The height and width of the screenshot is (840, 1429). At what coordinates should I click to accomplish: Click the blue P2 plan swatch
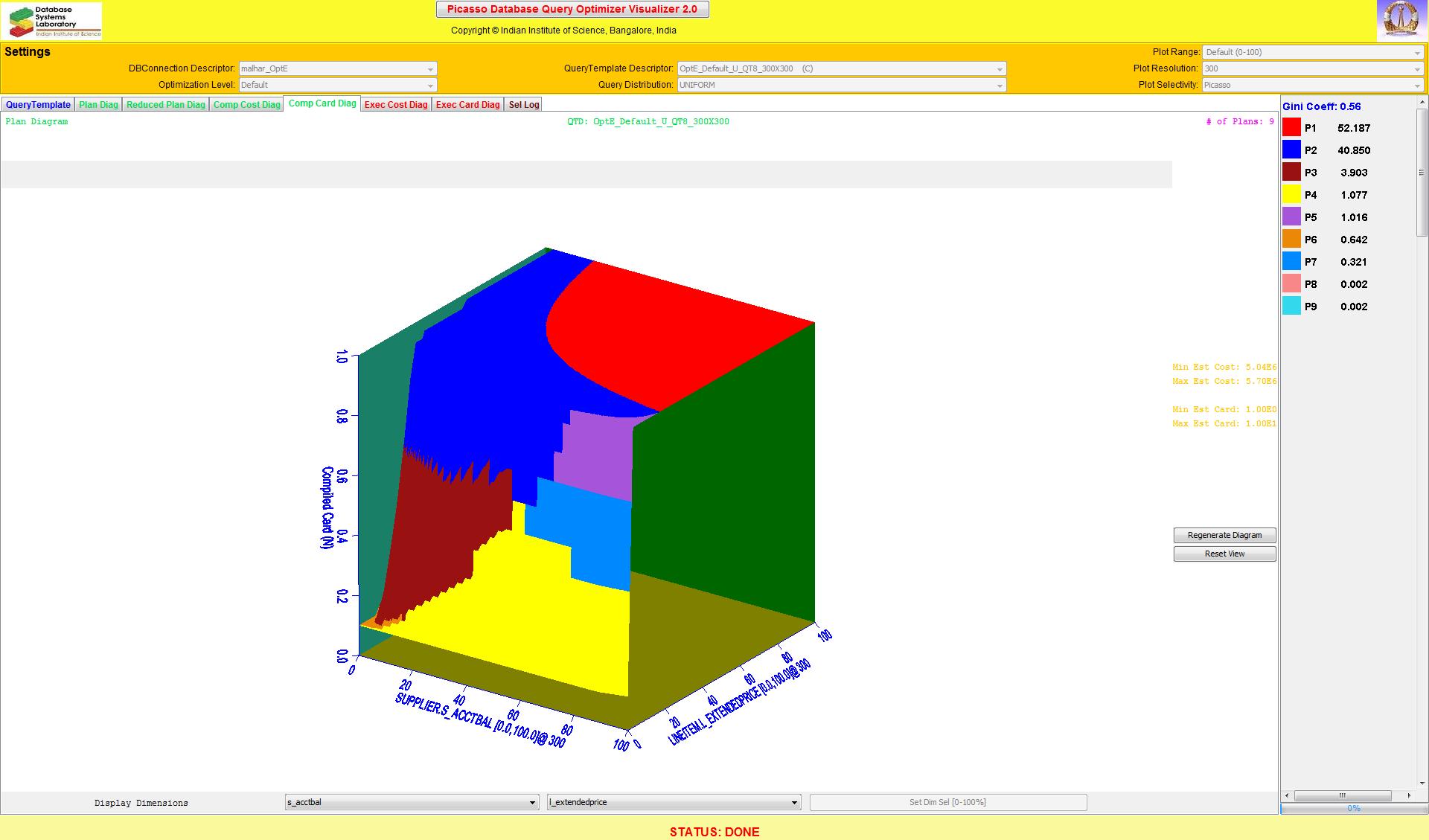tap(1291, 150)
